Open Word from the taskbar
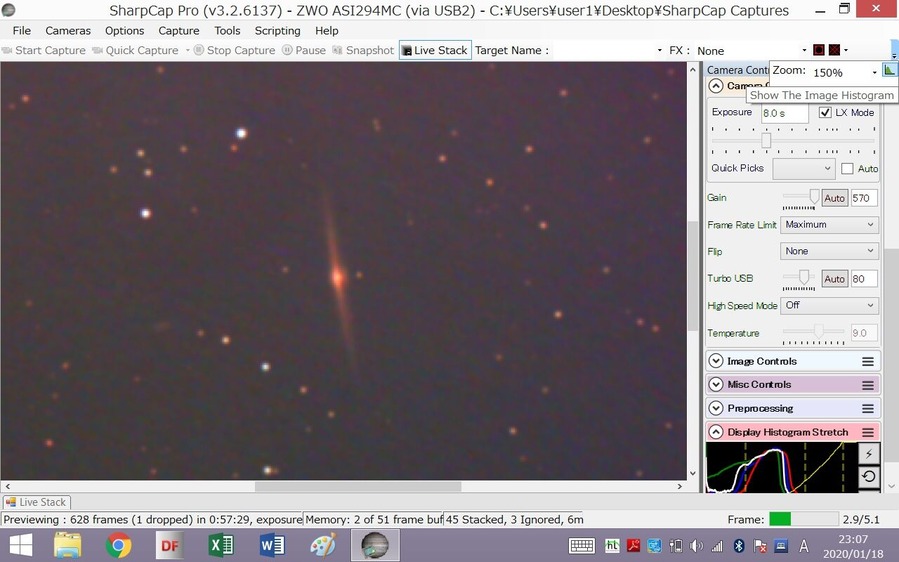 coord(272,545)
